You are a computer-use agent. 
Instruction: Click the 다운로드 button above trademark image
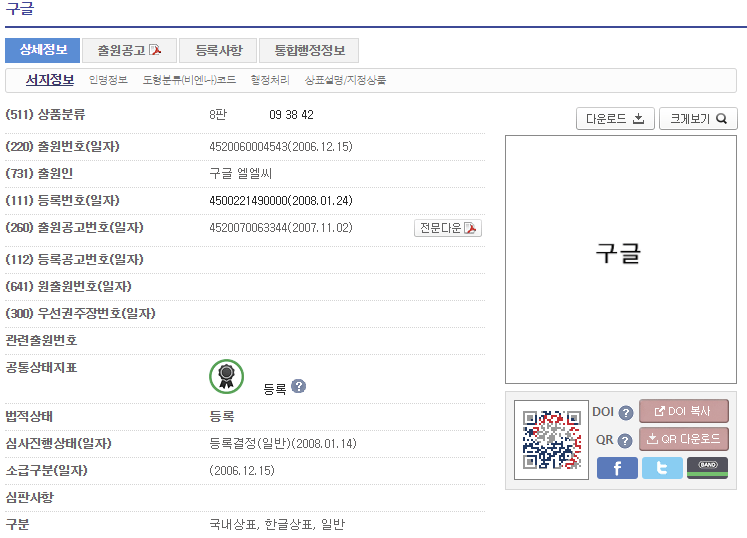(x=615, y=119)
